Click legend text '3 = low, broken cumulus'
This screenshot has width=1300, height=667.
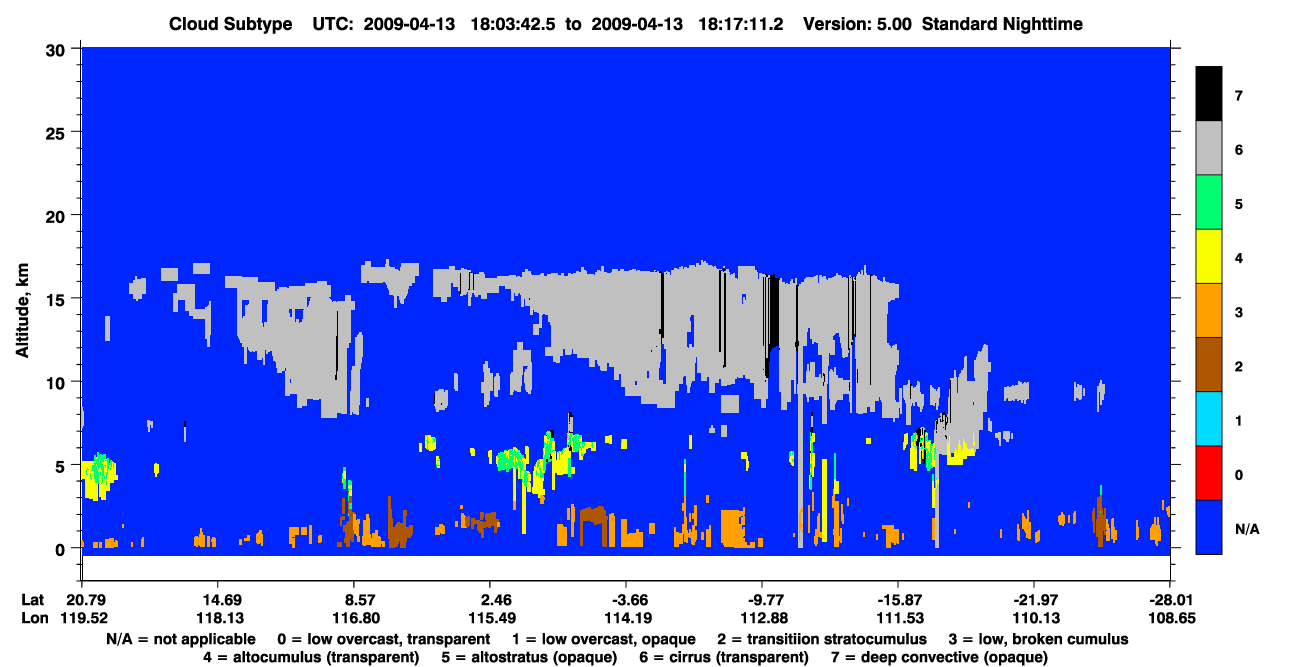(1039, 639)
